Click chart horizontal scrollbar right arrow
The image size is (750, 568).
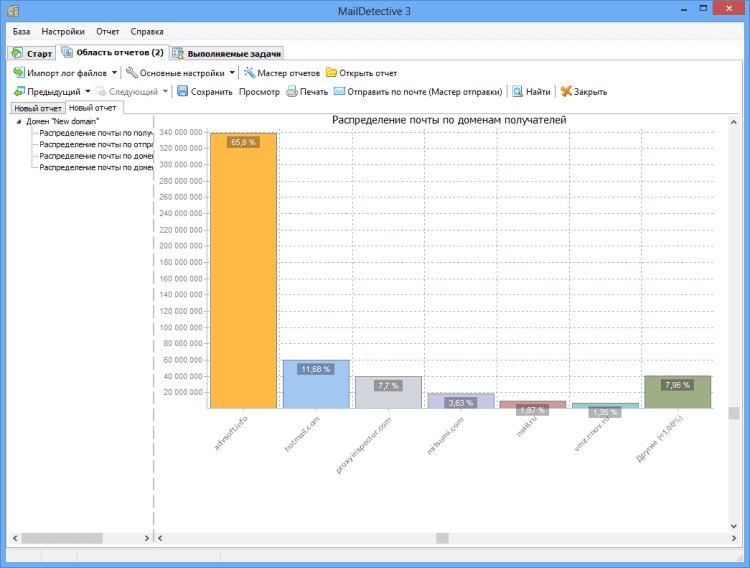(734, 538)
